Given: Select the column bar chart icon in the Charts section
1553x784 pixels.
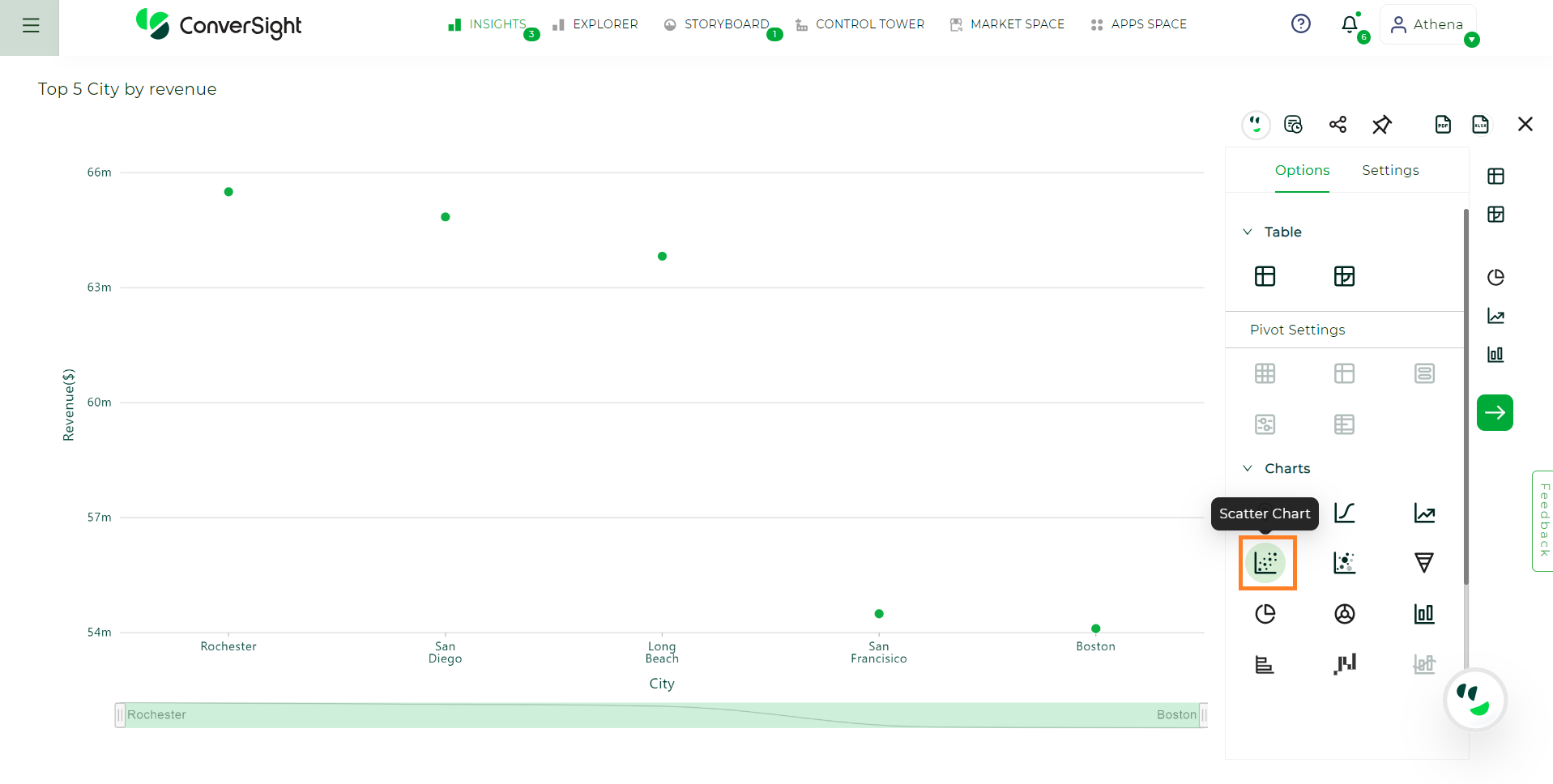Looking at the screenshot, I should pyautogui.click(x=1424, y=614).
